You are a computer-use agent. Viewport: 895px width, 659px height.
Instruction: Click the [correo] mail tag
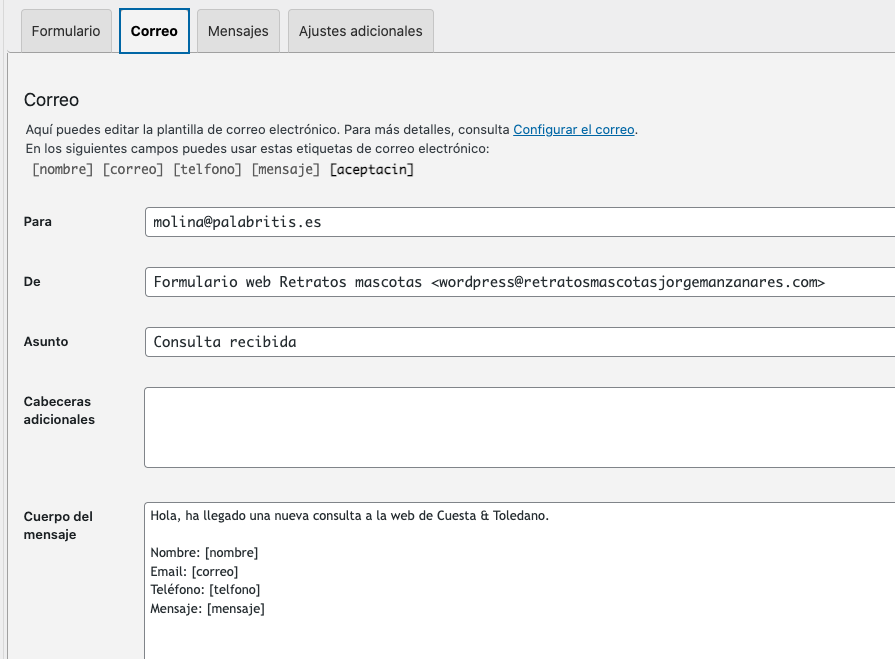(133, 169)
